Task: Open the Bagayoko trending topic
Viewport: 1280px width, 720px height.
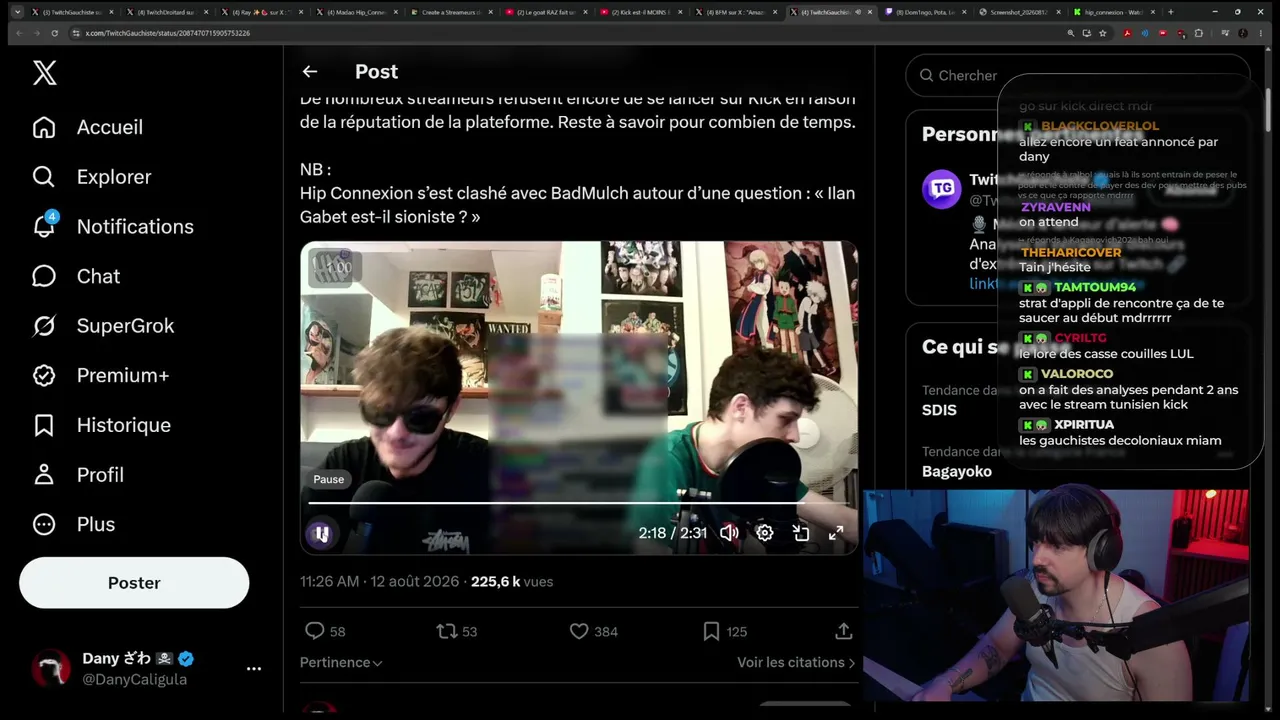Action: click(x=957, y=471)
